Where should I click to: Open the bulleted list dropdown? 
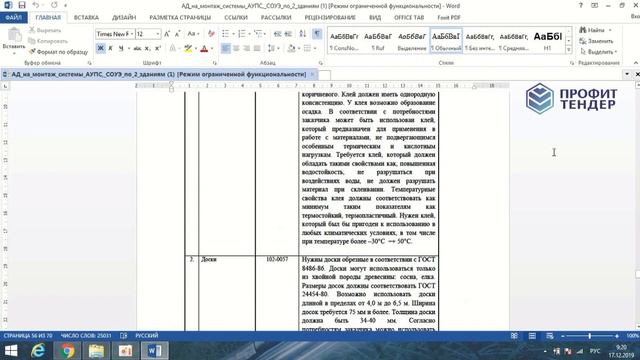233,34
